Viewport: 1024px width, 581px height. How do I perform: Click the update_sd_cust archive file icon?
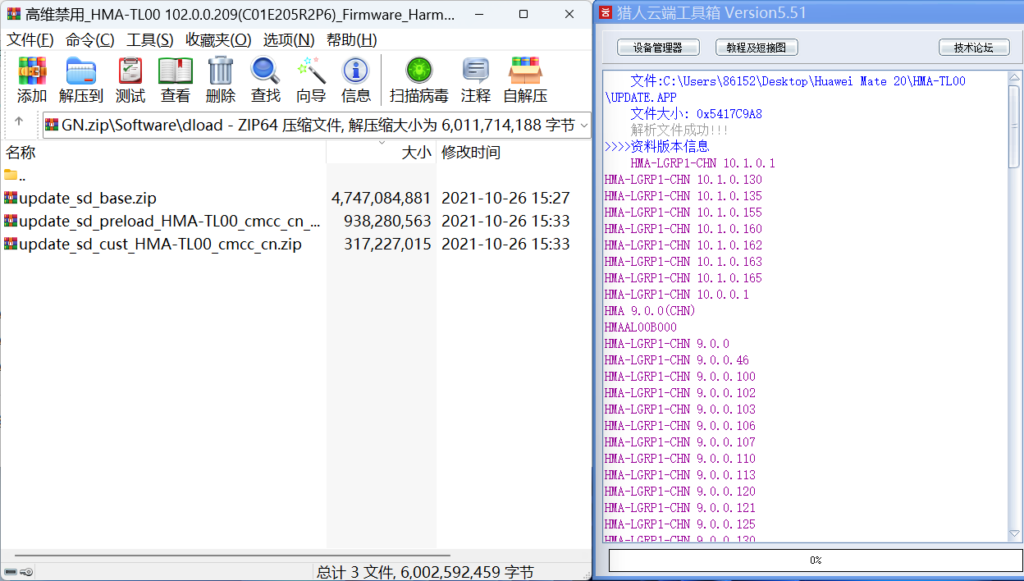click(x=10, y=243)
